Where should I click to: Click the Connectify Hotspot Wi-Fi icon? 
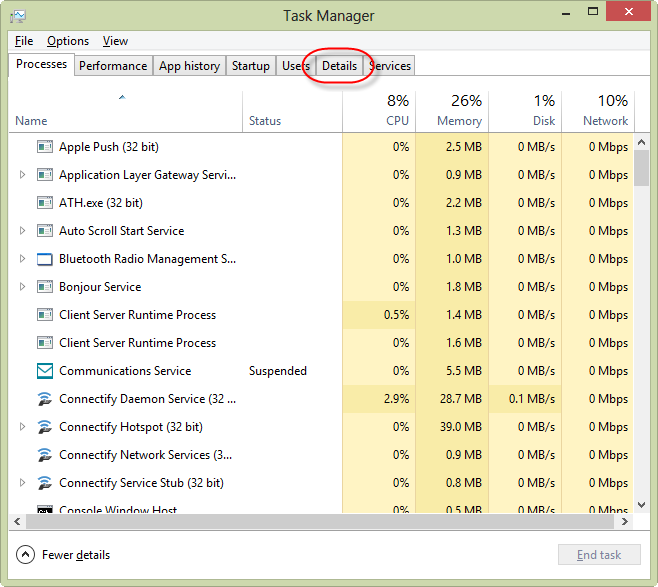click(44, 427)
